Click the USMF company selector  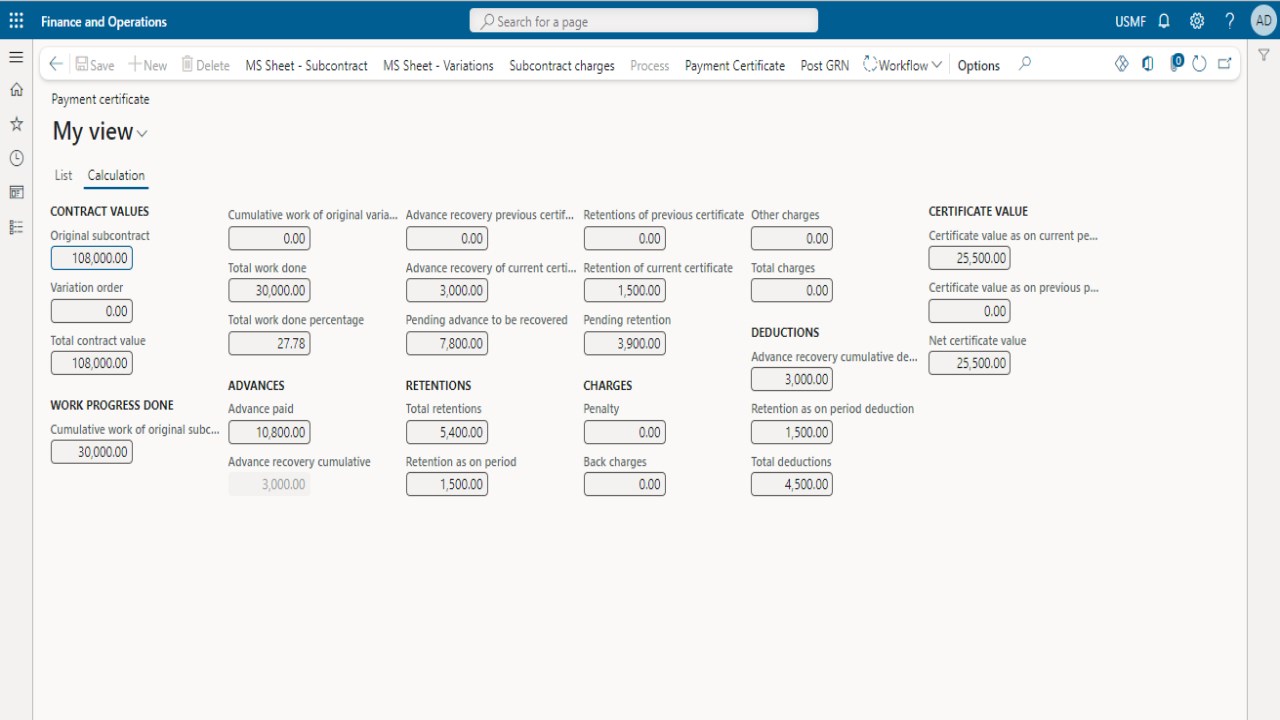(1130, 21)
